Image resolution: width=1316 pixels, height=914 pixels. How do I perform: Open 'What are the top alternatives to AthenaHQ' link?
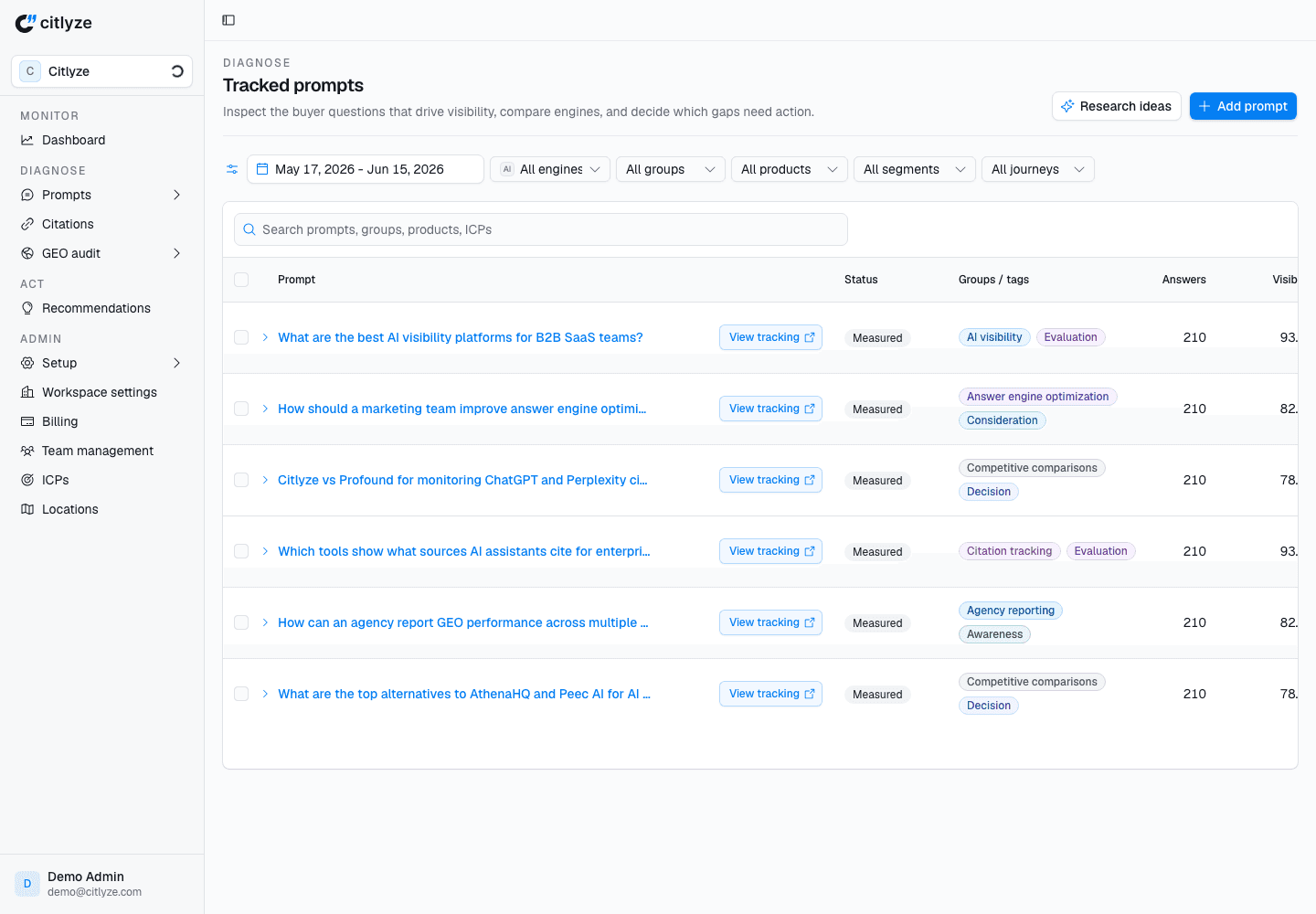point(464,694)
